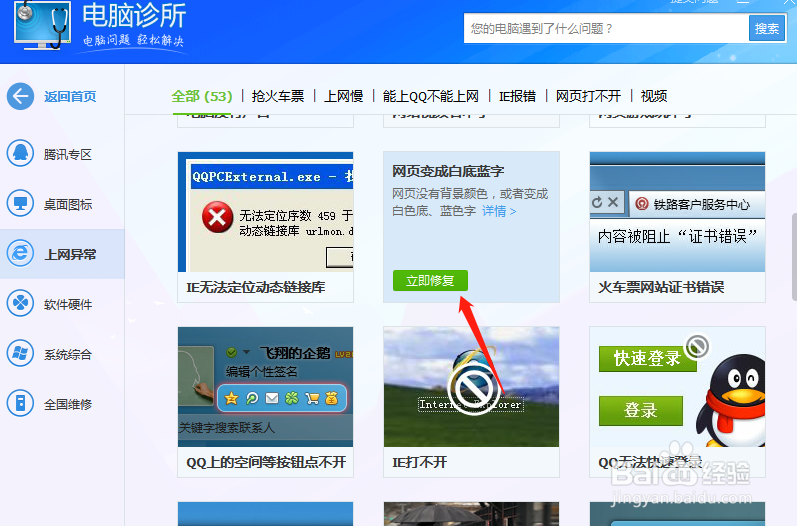This screenshot has width=797, height=526.
Task: Switch to the 网页打不开 tab
Action: [588, 96]
